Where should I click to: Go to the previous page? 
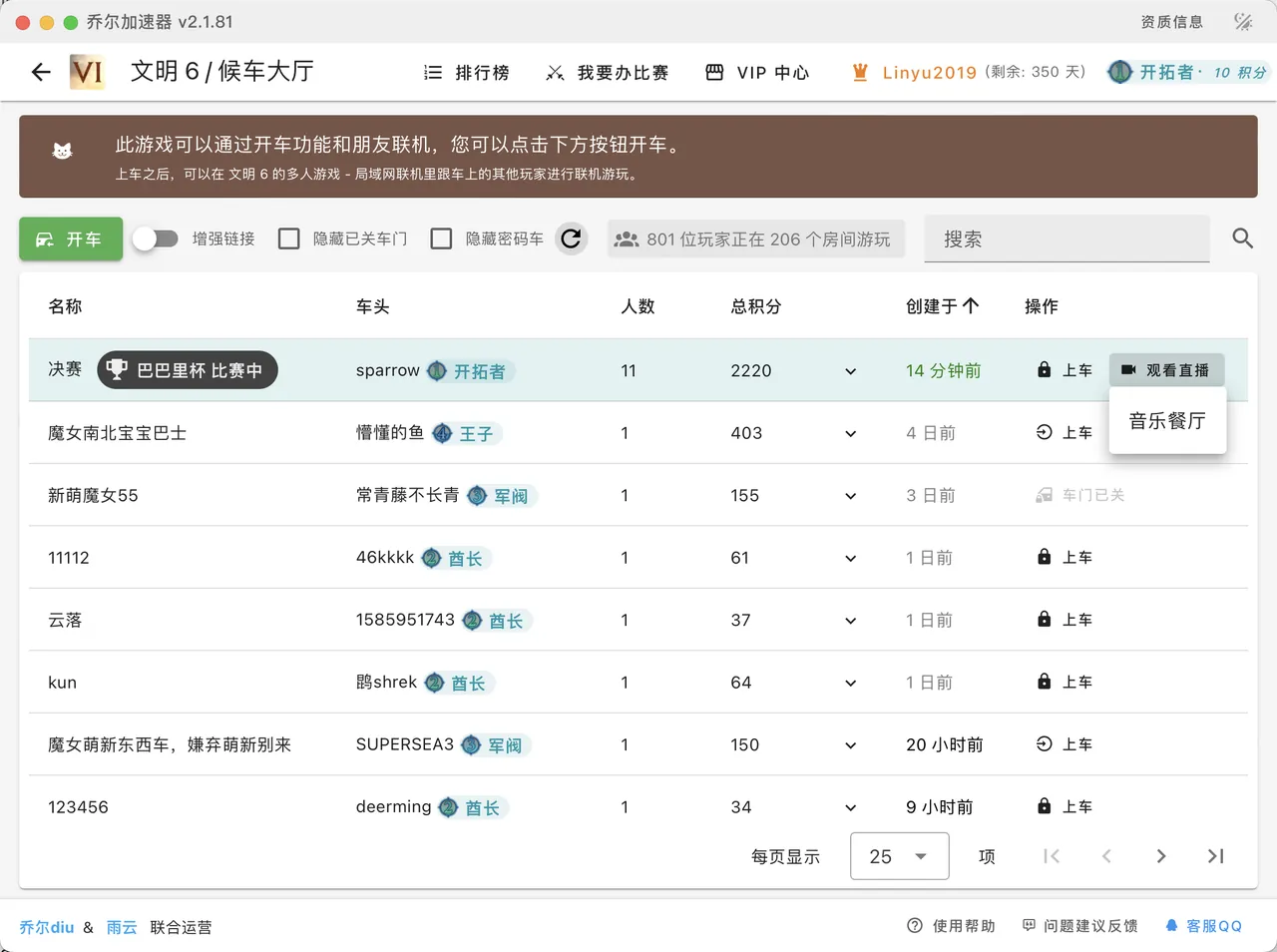click(x=1106, y=856)
